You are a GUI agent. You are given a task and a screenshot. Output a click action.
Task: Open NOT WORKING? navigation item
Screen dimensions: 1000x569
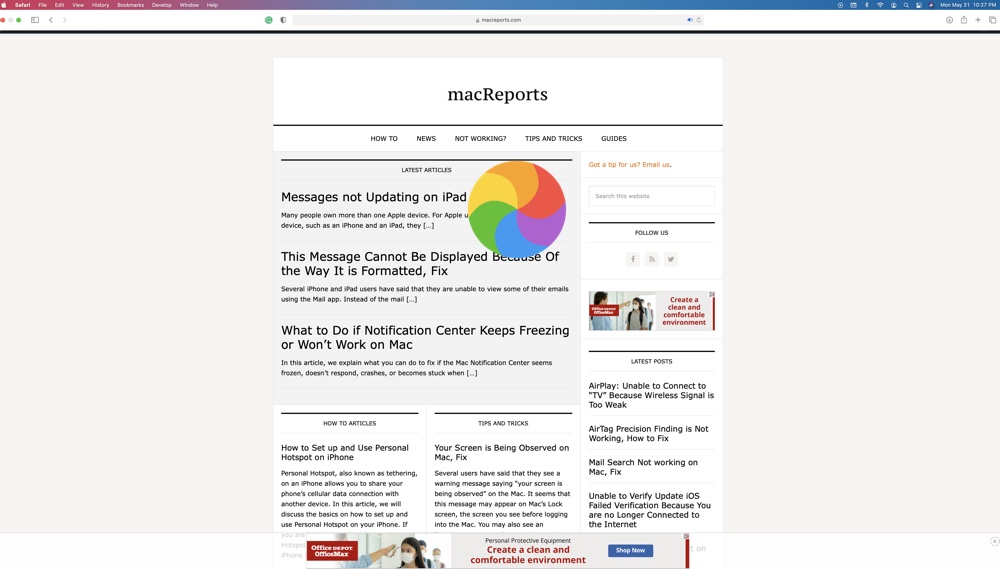[x=480, y=138]
